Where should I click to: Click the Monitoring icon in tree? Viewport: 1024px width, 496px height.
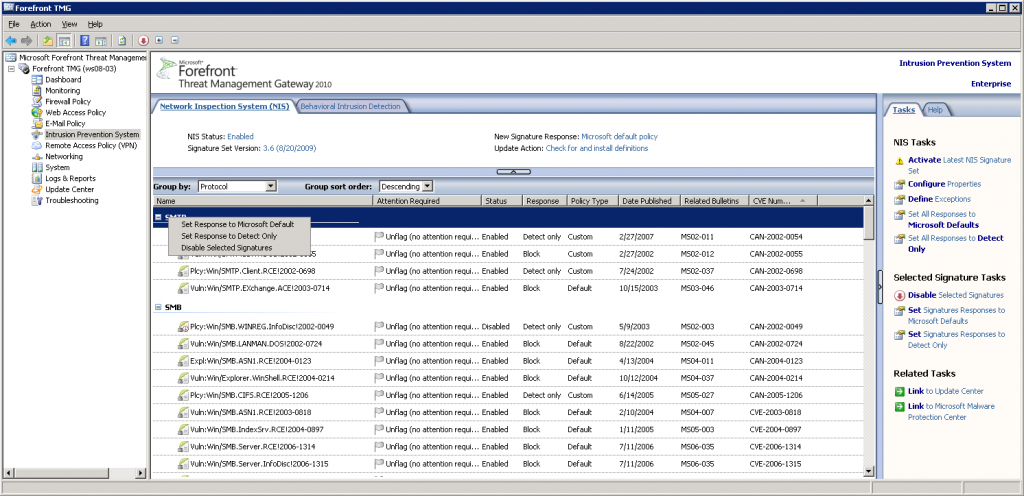point(37,91)
